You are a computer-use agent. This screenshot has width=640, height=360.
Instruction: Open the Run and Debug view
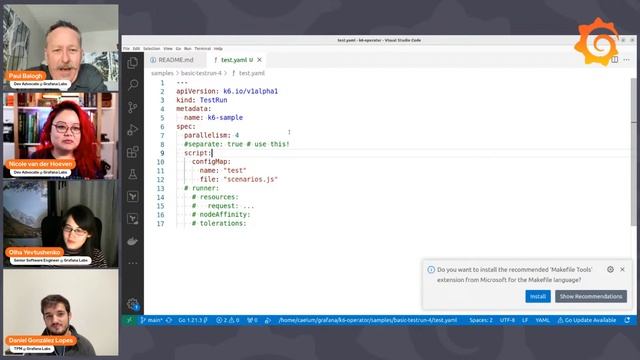coord(133,130)
